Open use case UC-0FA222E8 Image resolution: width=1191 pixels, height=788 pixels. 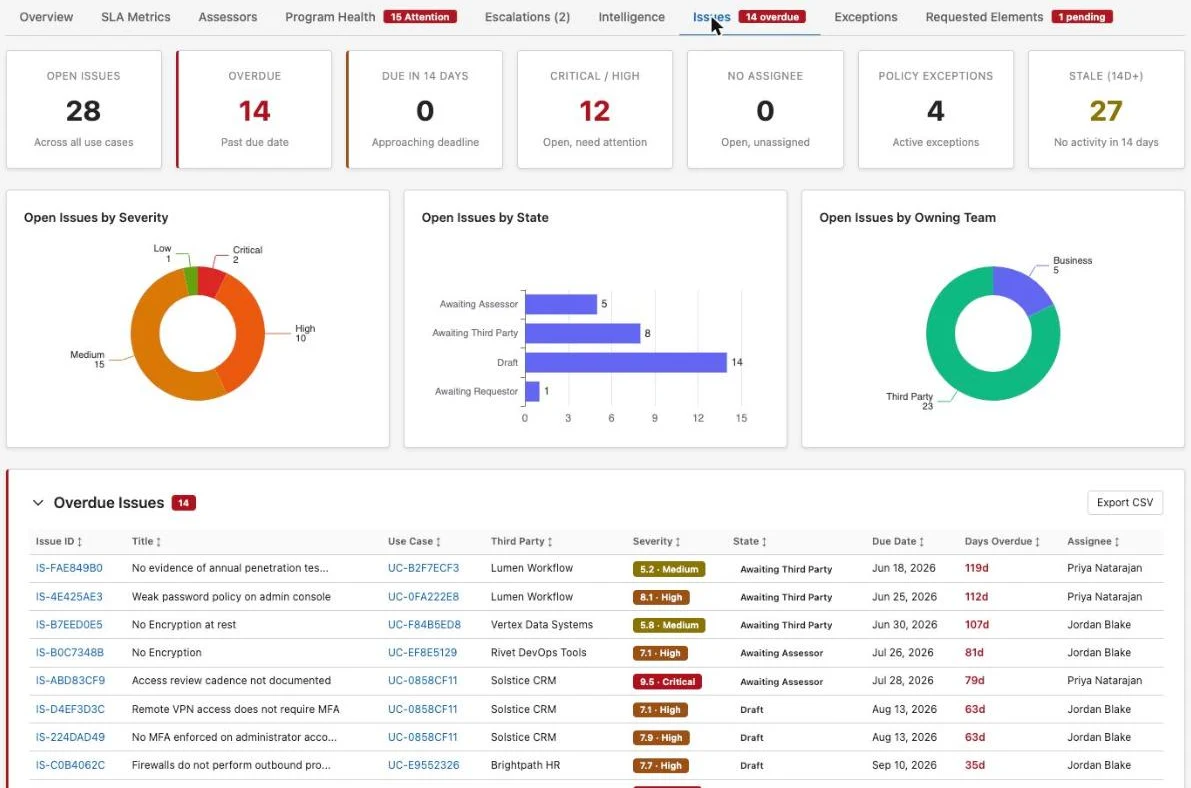(423, 597)
